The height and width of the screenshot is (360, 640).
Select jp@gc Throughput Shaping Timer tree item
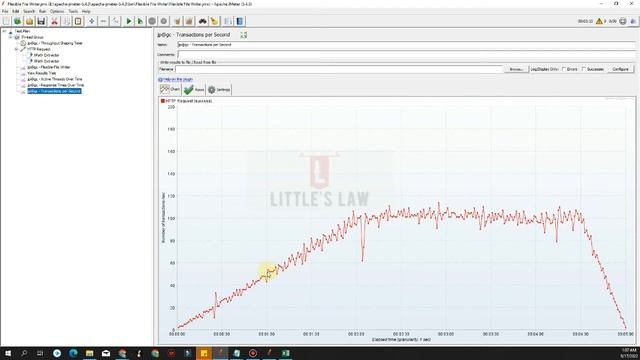point(55,43)
